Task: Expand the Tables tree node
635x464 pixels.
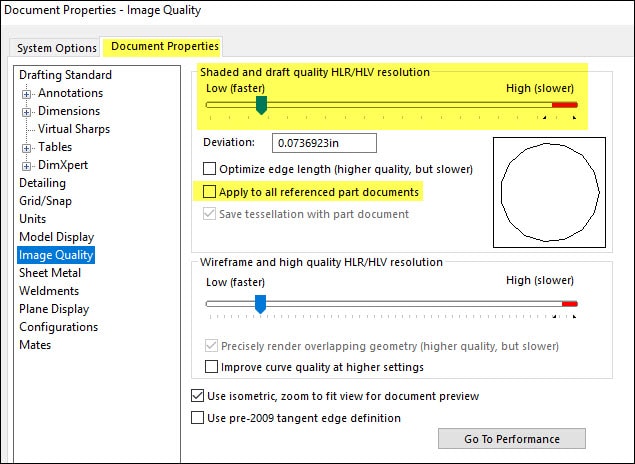Action: pyautogui.click(x=26, y=148)
